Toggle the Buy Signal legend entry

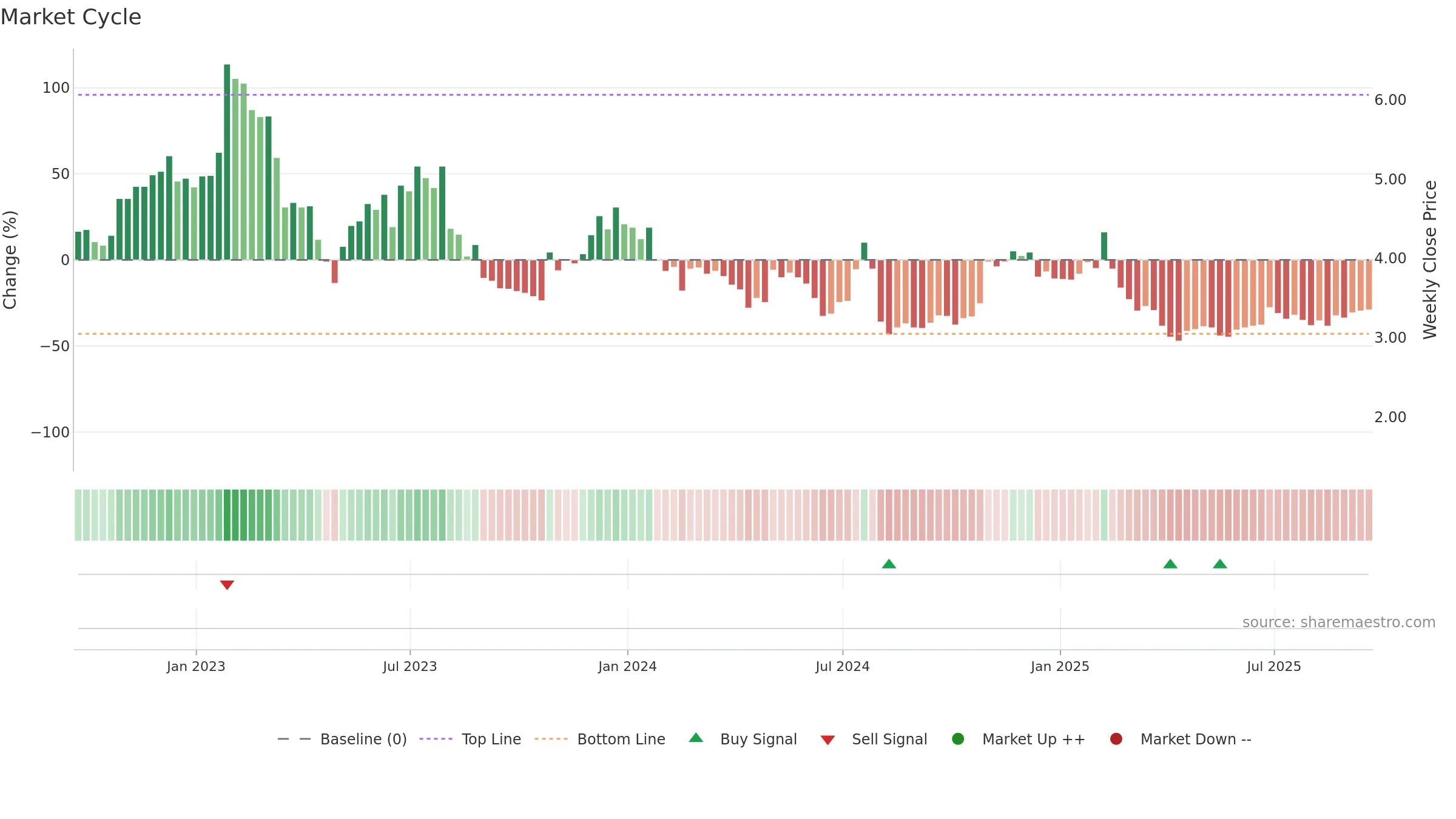pyautogui.click(x=743, y=739)
